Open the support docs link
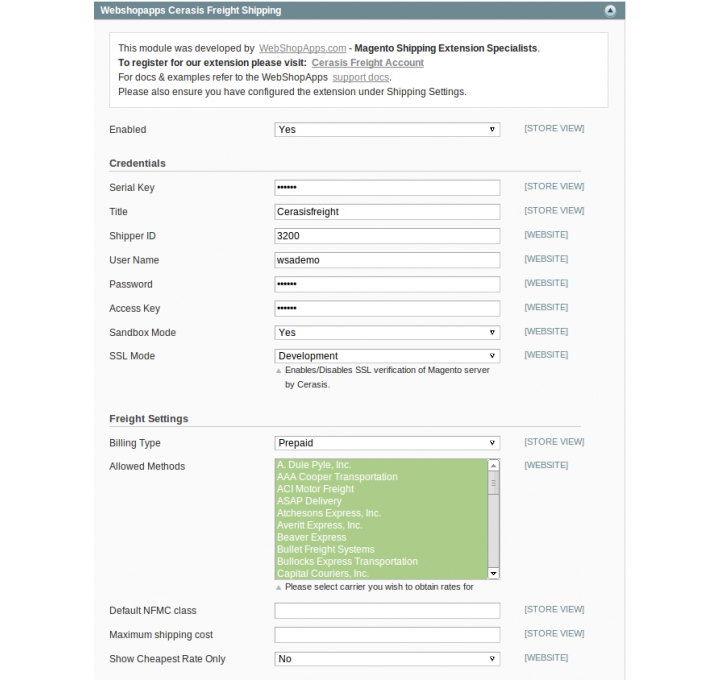The image size is (725, 680). tap(361, 77)
